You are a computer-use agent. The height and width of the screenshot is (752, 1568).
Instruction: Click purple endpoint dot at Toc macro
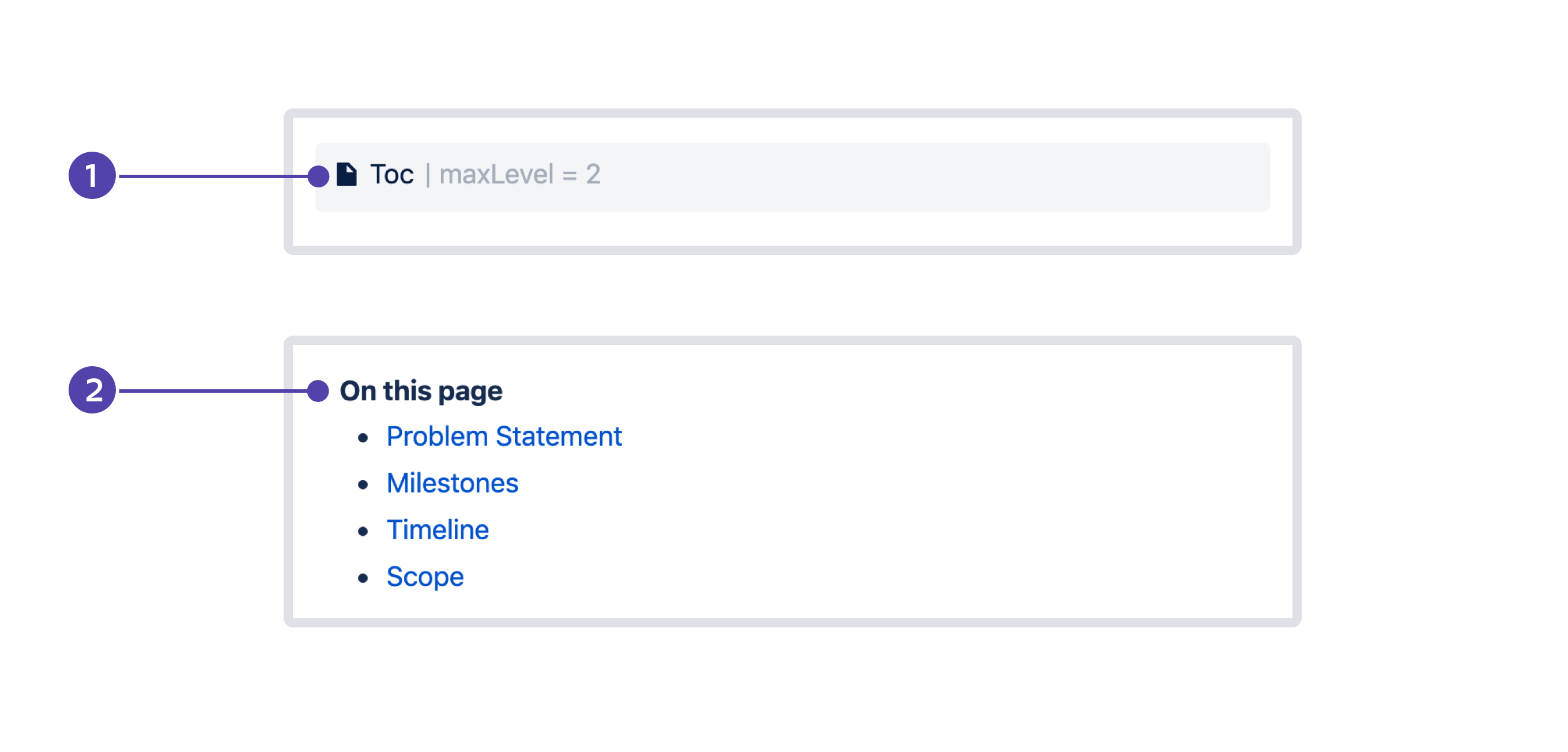[x=318, y=176]
